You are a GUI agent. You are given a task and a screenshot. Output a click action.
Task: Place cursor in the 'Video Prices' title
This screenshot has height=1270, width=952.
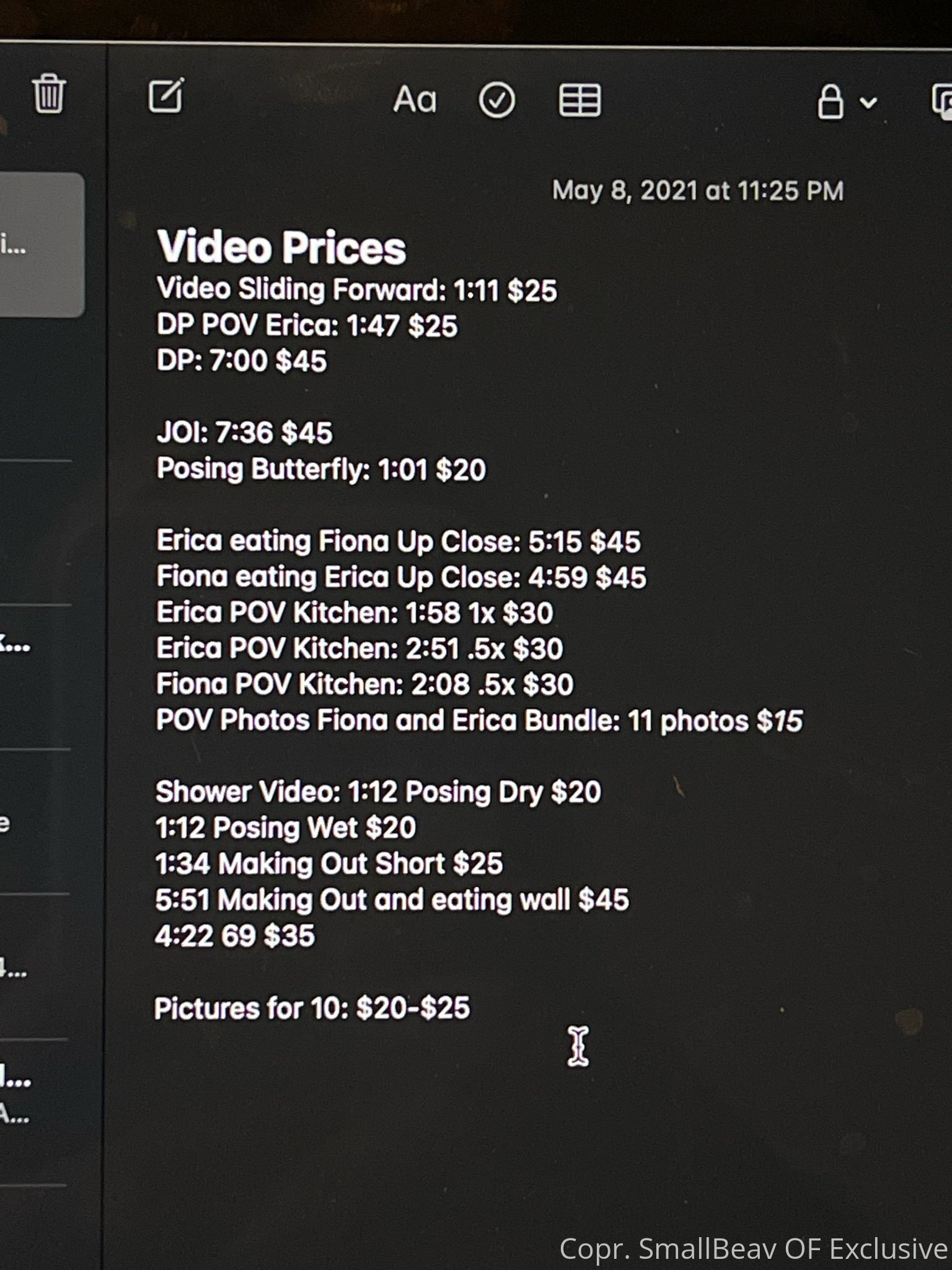point(281,248)
